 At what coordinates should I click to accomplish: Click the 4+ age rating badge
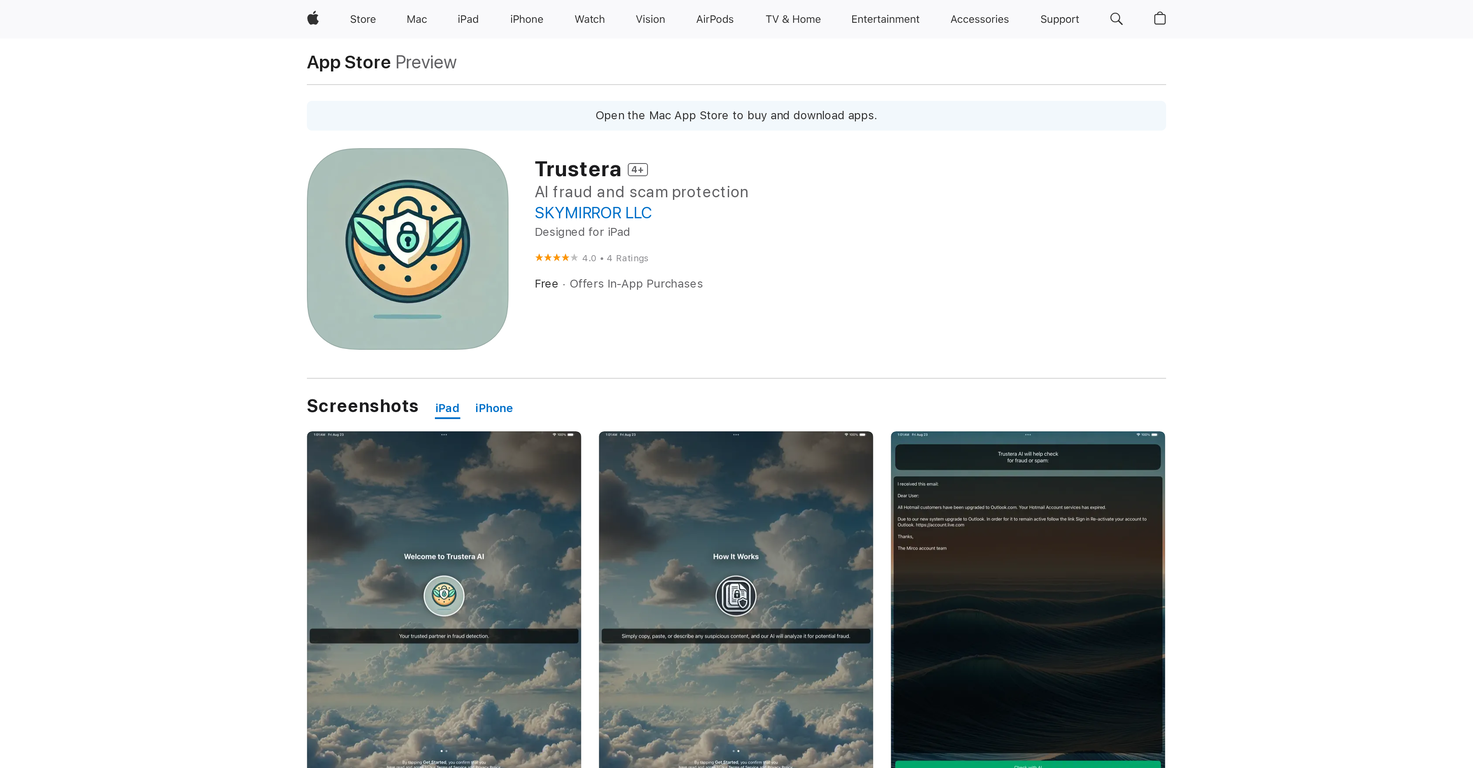coord(637,169)
